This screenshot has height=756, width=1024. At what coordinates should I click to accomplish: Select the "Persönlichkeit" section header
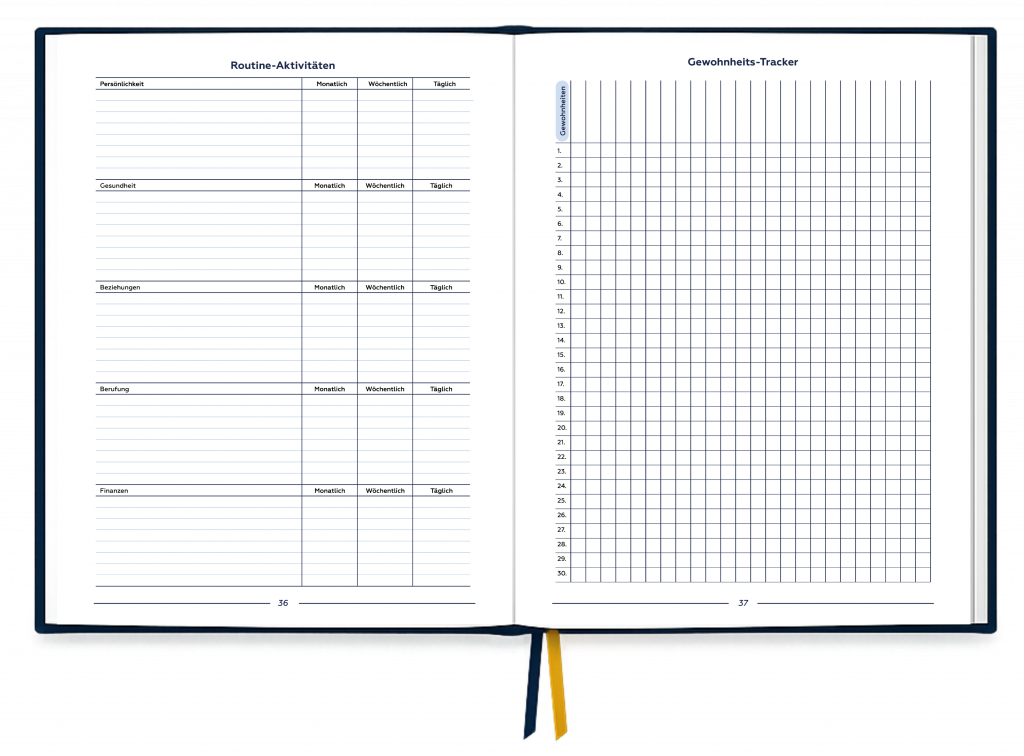(x=122, y=84)
